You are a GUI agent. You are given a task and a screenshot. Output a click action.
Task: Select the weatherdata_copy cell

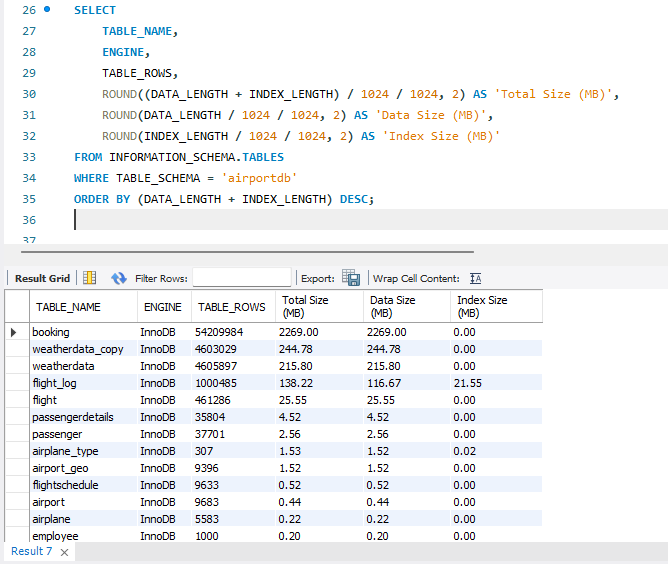pos(77,349)
